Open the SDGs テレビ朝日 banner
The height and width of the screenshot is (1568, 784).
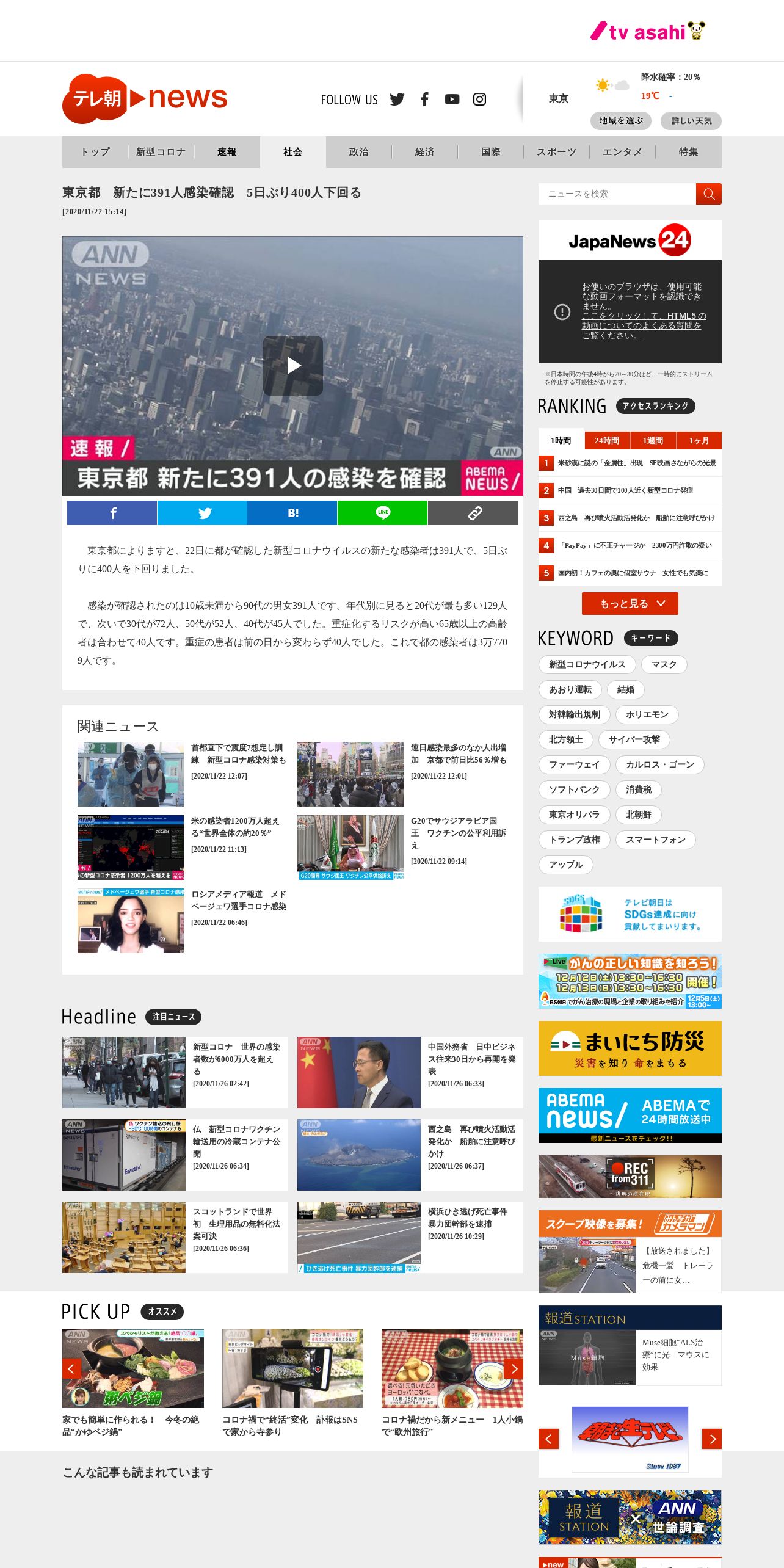click(630, 914)
